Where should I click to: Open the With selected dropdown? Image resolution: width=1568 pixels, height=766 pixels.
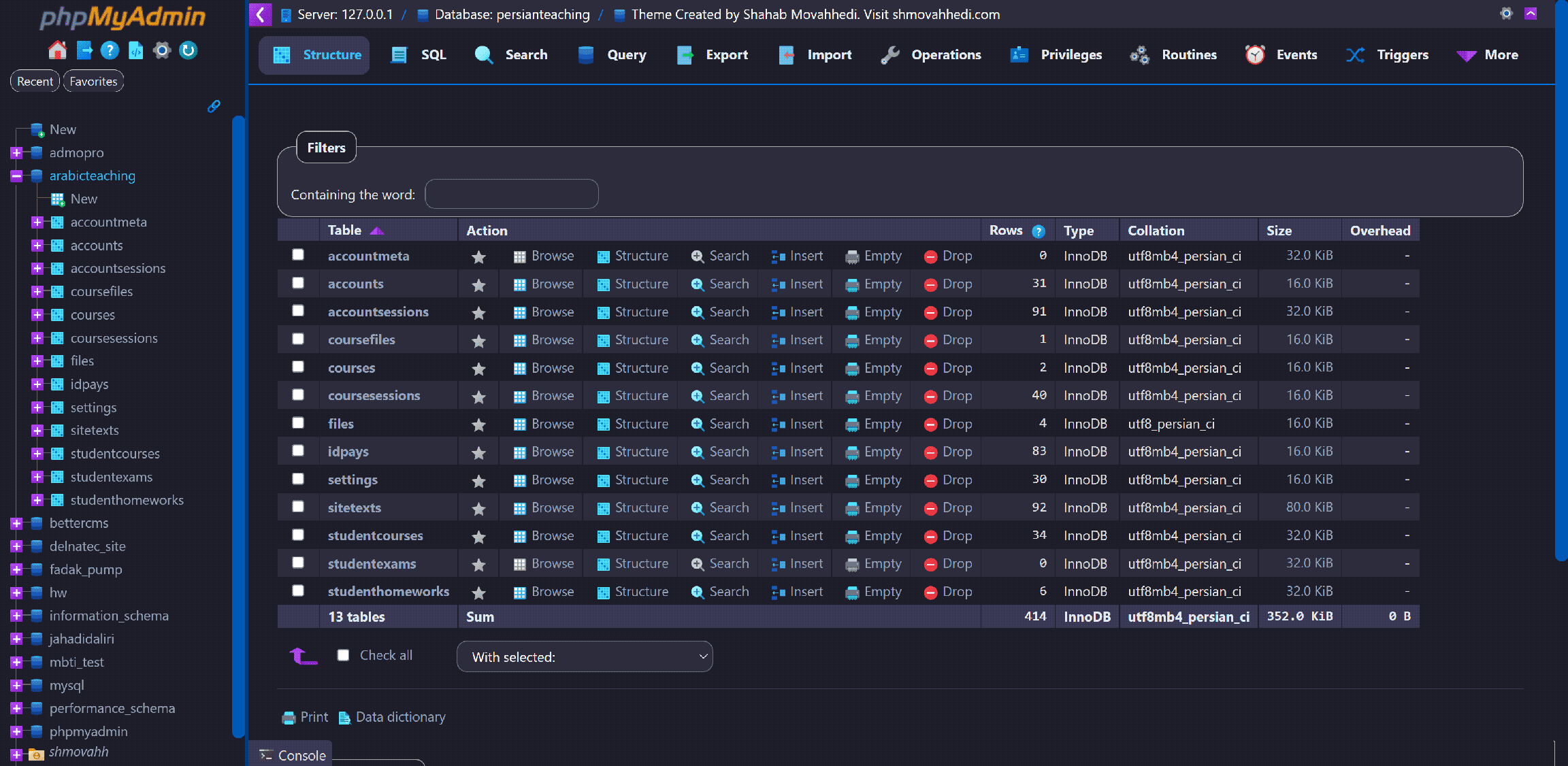[x=584, y=656]
